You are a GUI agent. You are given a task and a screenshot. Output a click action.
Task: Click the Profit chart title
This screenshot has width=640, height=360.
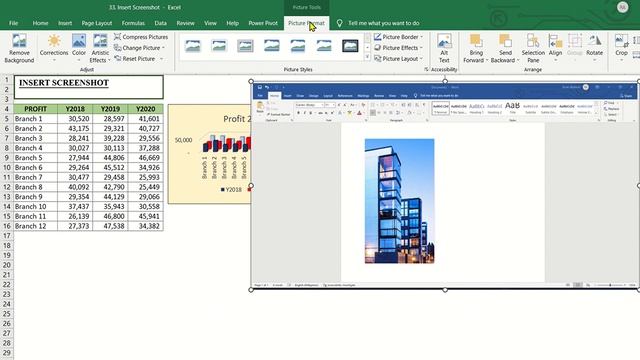pyautogui.click(x=237, y=119)
